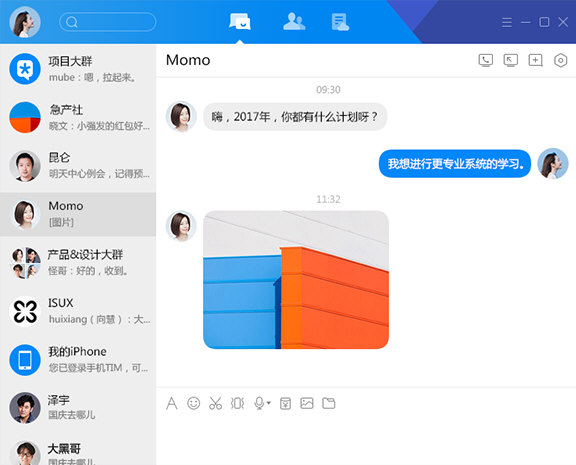Open the ISUX conversation
The width and height of the screenshot is (576, 465).
(78, 311)
